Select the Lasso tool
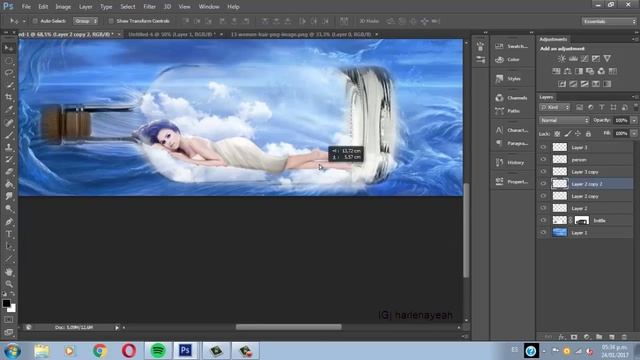This screenshot has width=640, height=360. tap(9, 73)
